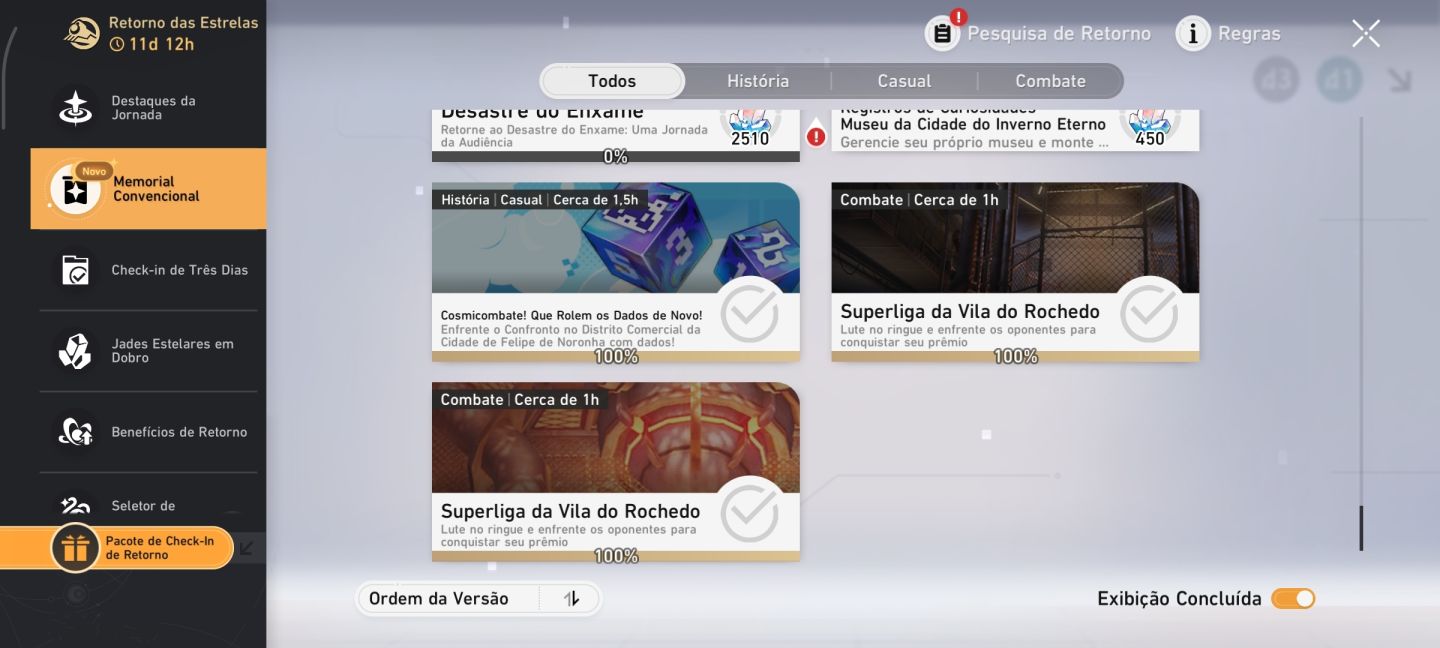The width and height of the screenshot is (1440, 648).
Task: Open Pesquisa de Retorno clipboard icon
Action: point(942,33)
